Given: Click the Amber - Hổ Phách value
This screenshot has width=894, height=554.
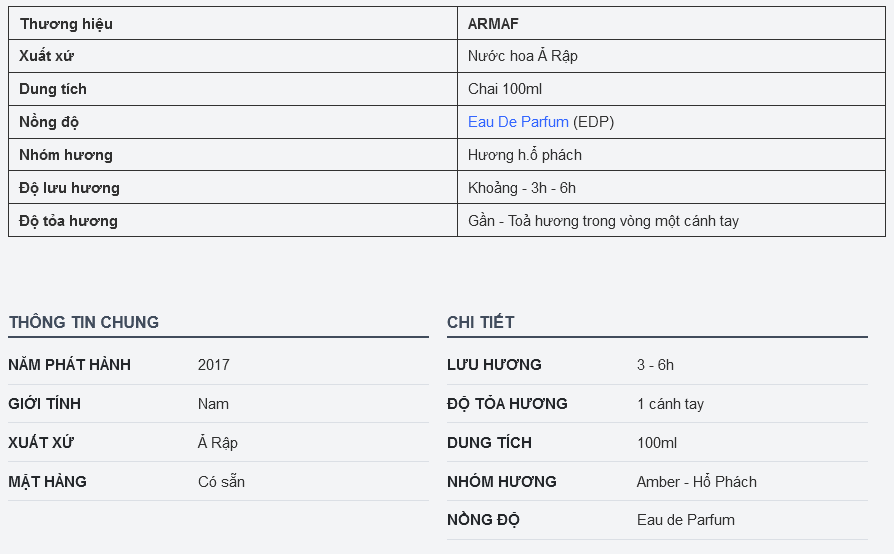Looking at the screenshot, I should pyautogui.click(x=697, y=482).
